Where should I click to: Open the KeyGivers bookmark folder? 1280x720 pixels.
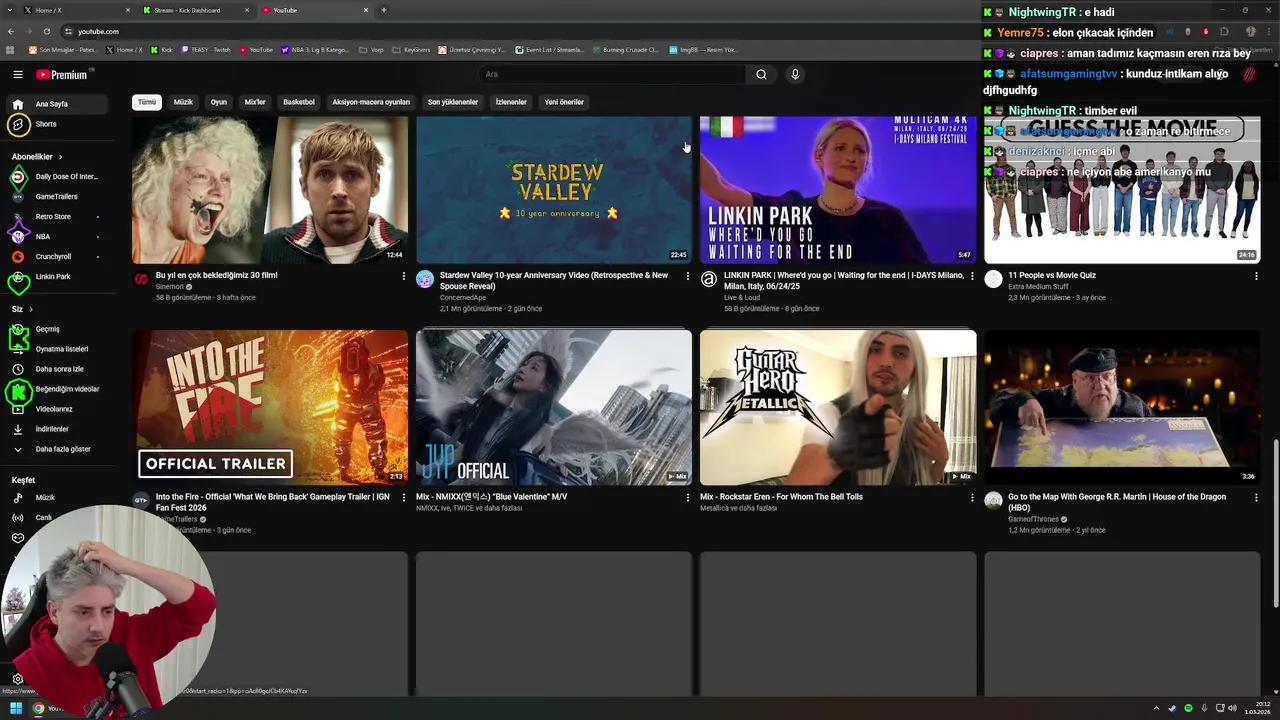[411, 49]
